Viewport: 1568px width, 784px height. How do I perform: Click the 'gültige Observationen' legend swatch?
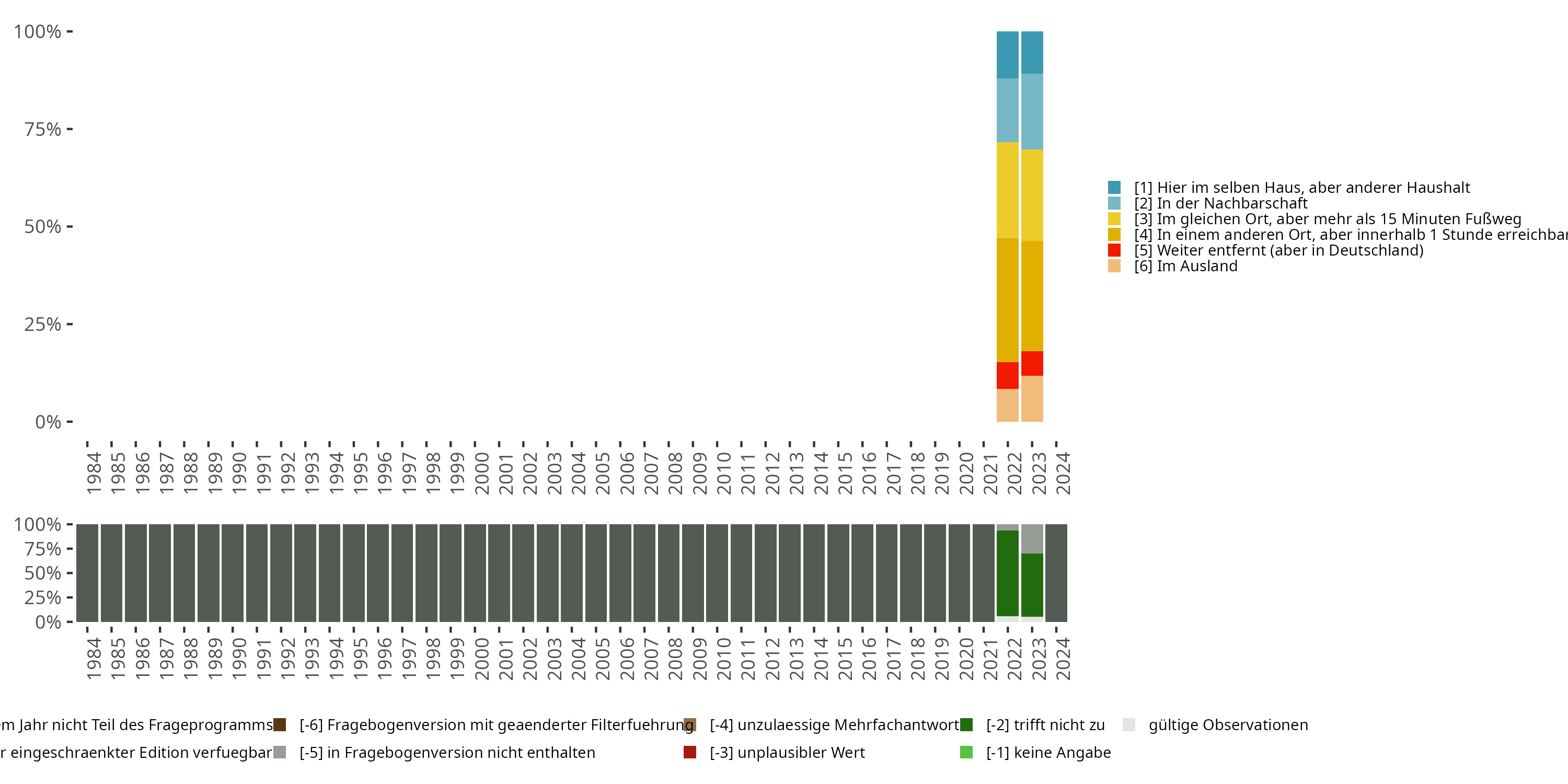point(1128,725)
